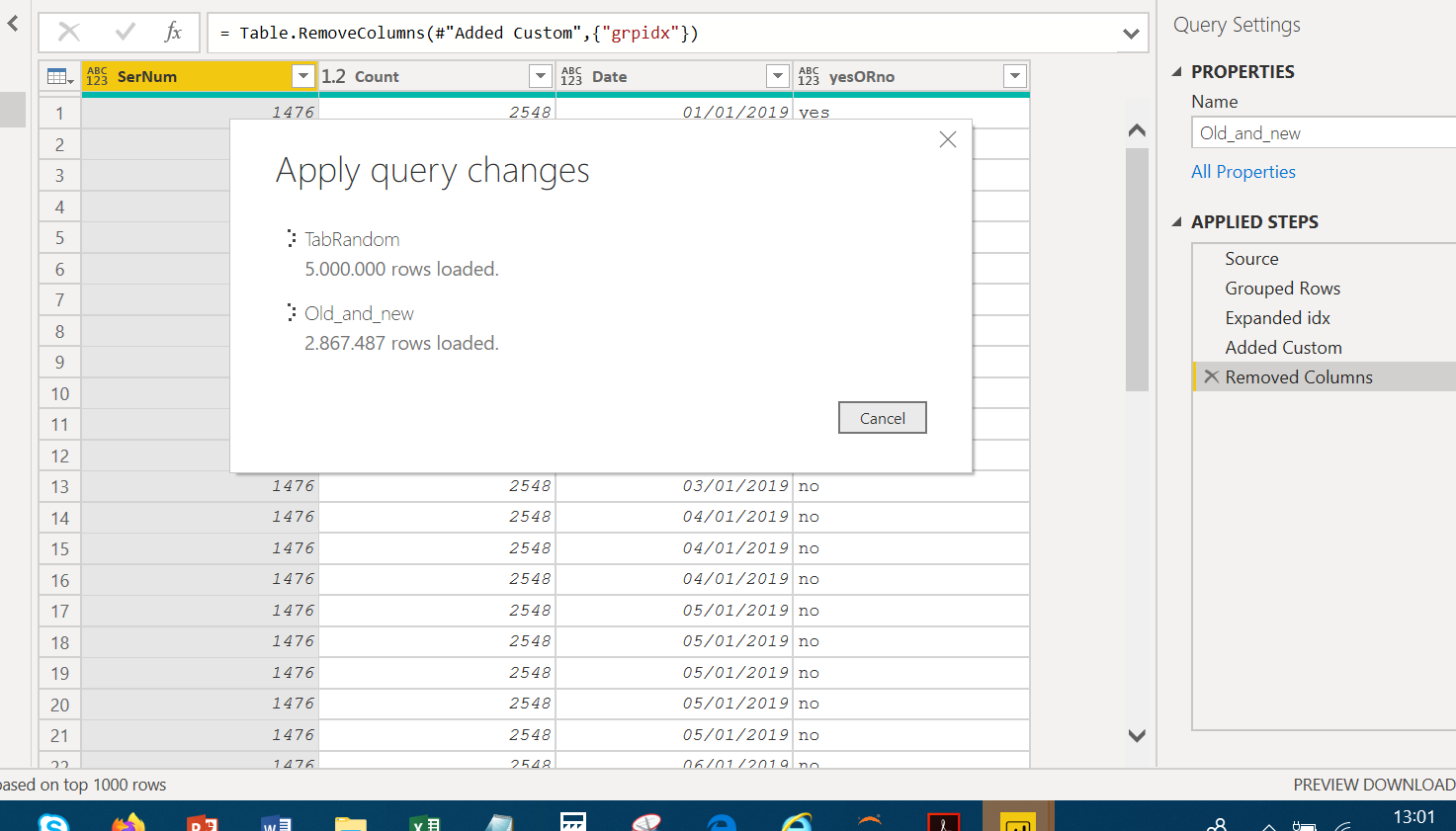Image resolution: width=1456 pixels, height=831 pixels.
Task: Open Excel from the taskbar
Action: tap(425, 822)
